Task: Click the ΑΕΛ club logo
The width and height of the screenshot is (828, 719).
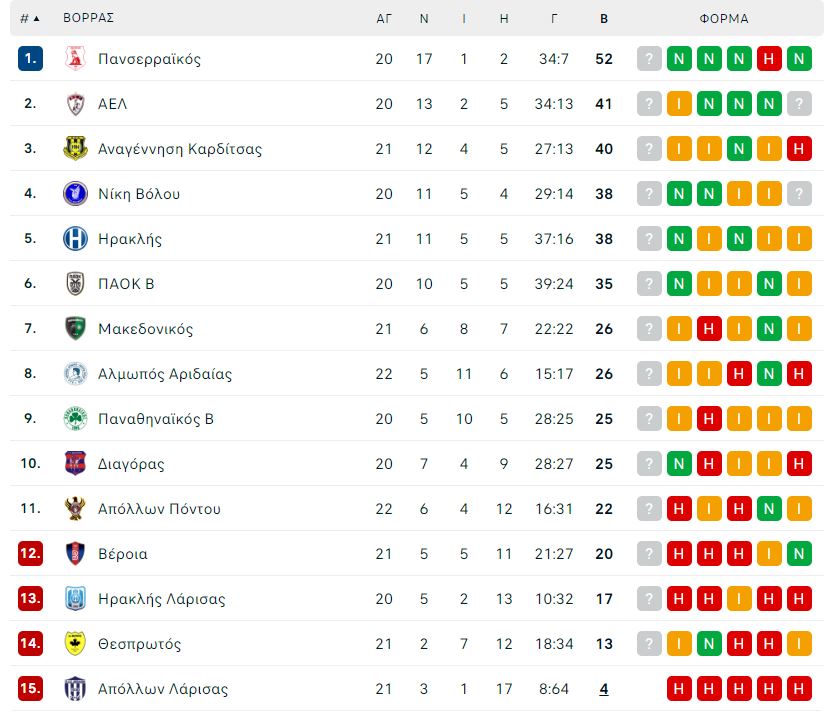Action: click(x=76, y=103)
